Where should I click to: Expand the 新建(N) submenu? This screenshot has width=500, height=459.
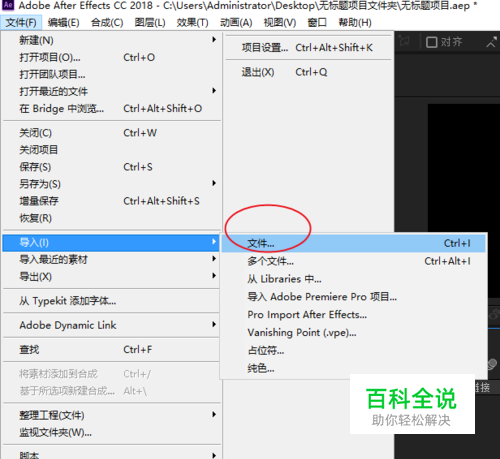[112, 40]
